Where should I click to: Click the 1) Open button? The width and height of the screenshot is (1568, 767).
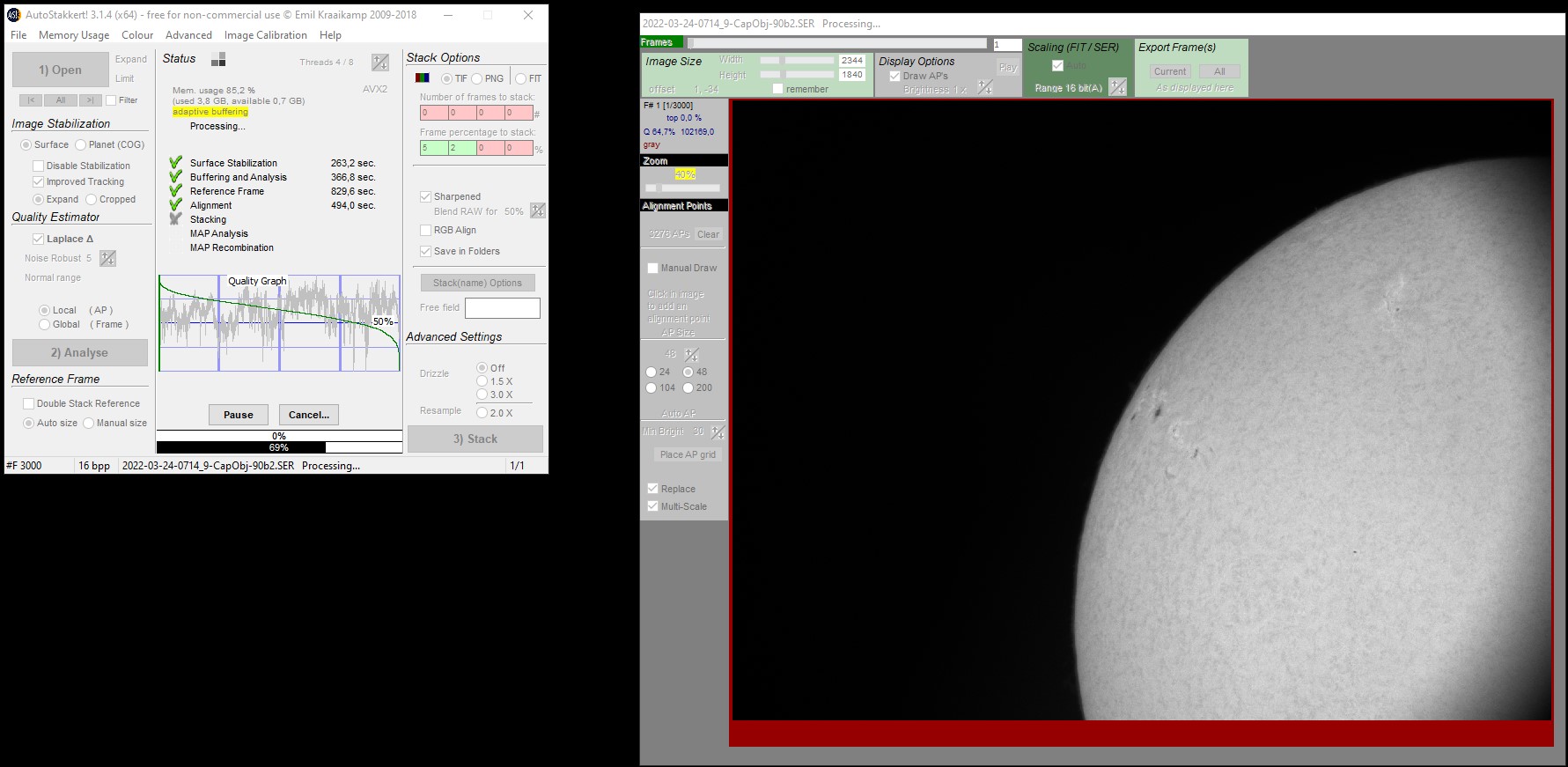pos(60,70)
